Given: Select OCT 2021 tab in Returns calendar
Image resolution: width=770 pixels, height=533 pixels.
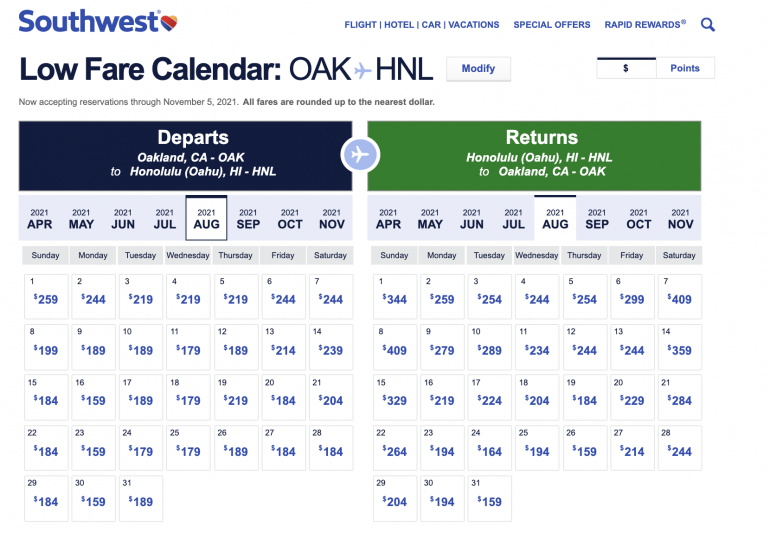Looking at the screenshot, I should (639, 218).
